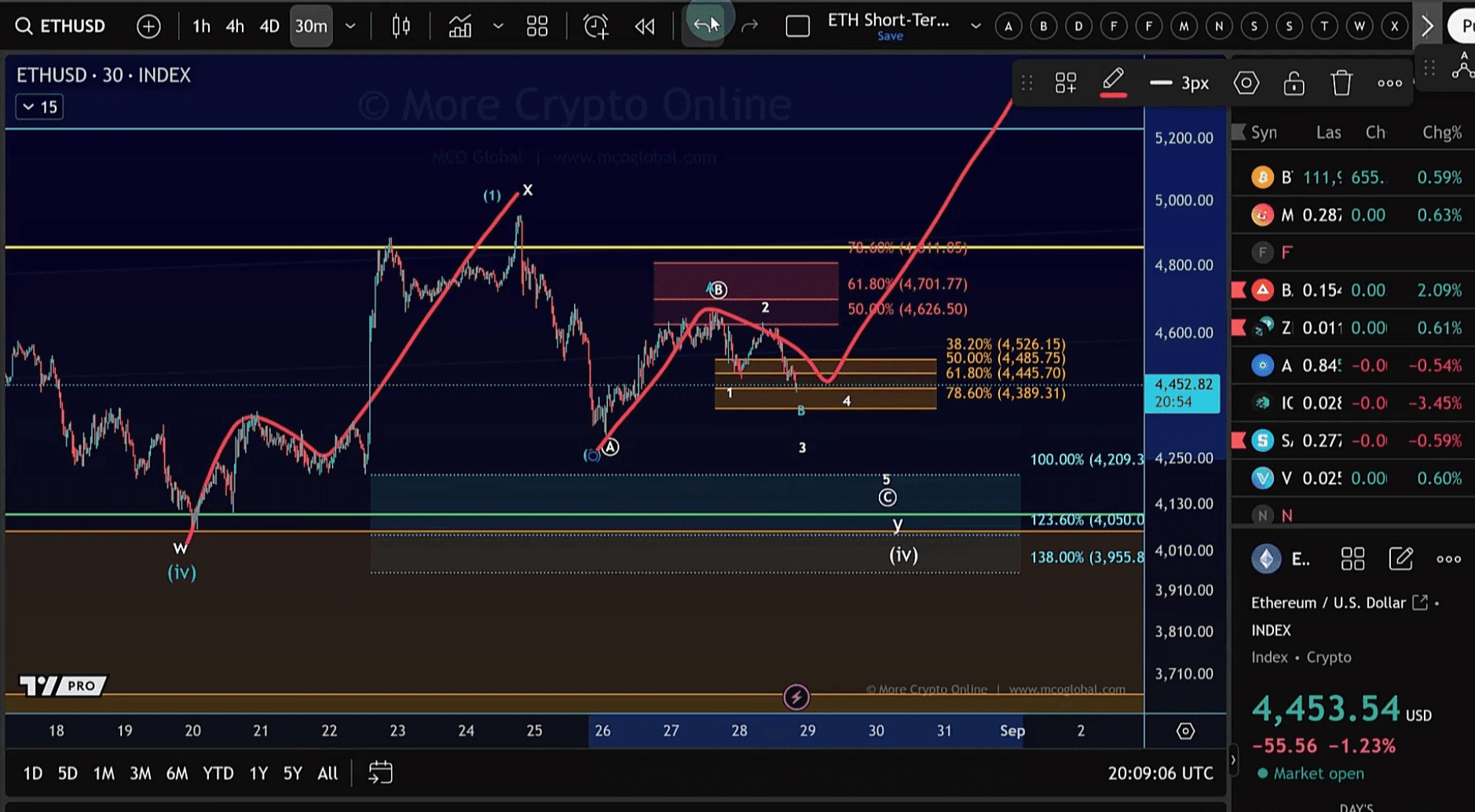Open chart settings gear at axis corner

click(1185, 731)
